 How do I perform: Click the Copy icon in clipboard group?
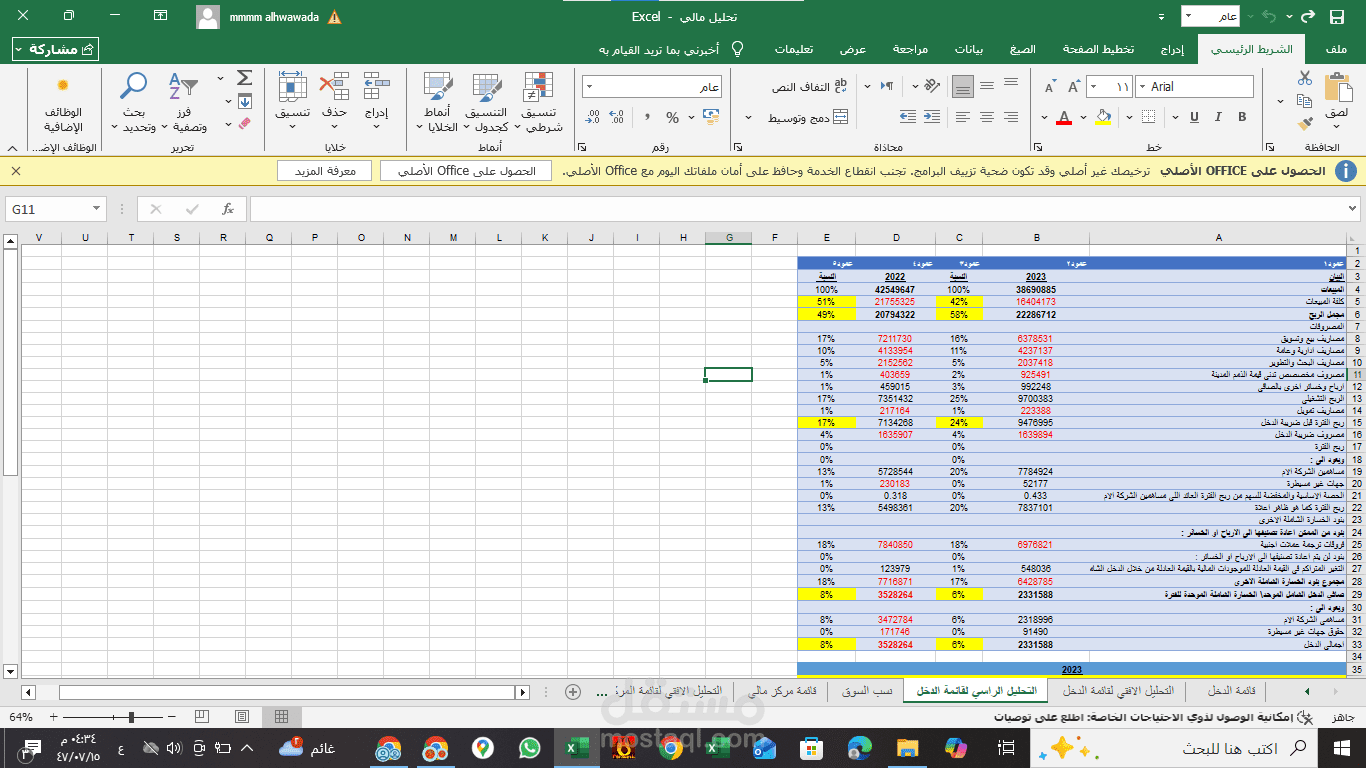[x=1304, y=101]
